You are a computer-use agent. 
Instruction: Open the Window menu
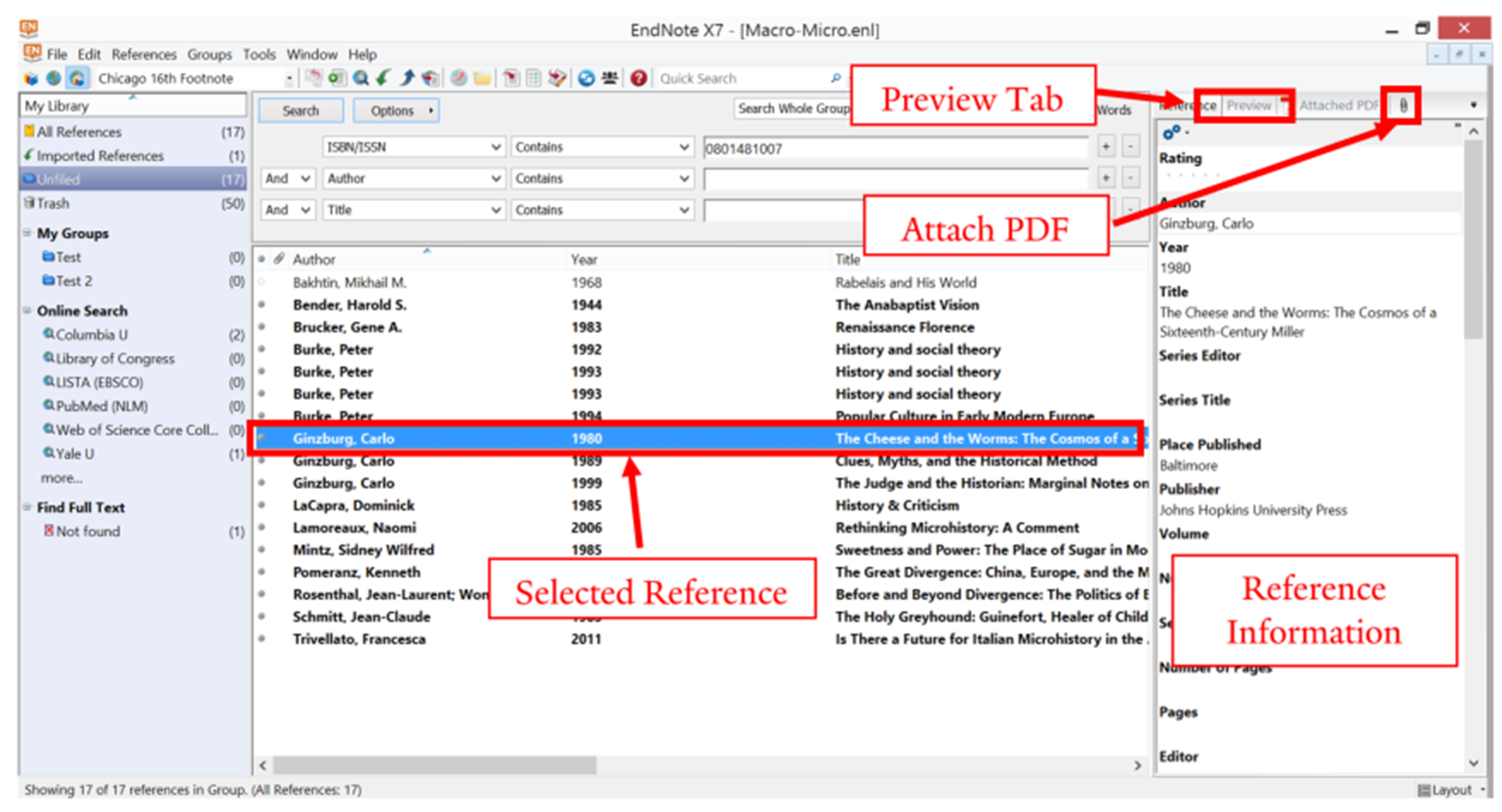click(x=312, y=55)
